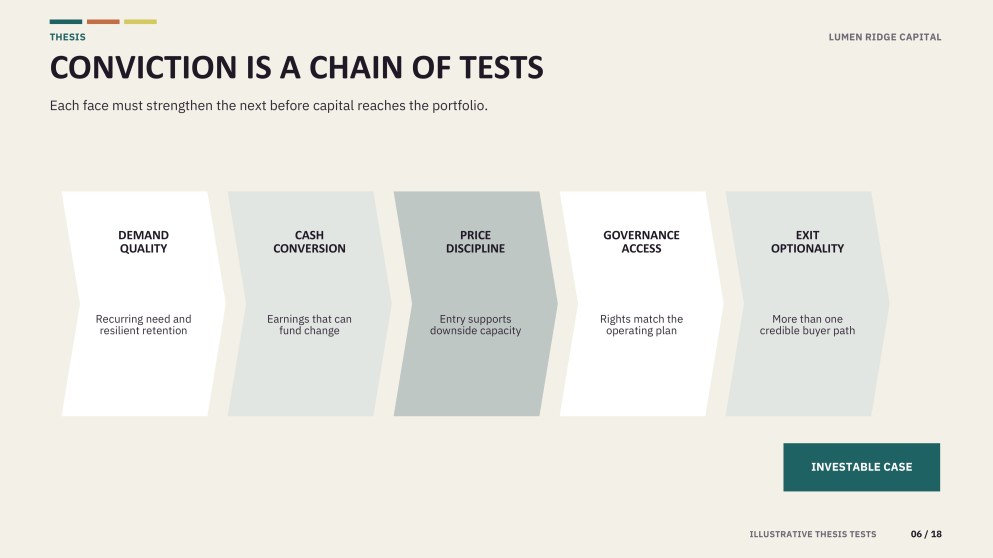Click the slide title Conviction Is A Chain

[296, 68]
